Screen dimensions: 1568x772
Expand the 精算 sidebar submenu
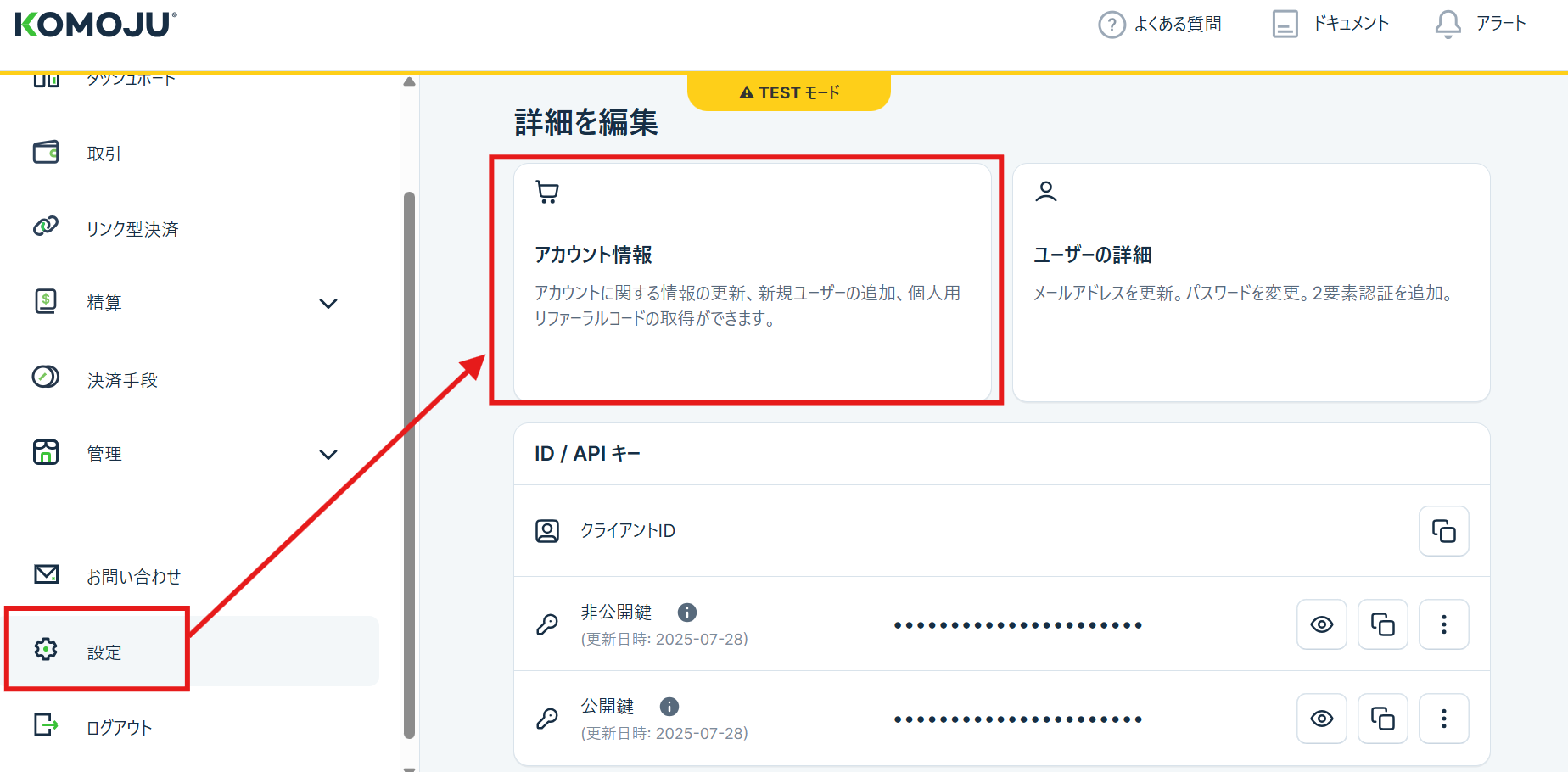[328, 304]
